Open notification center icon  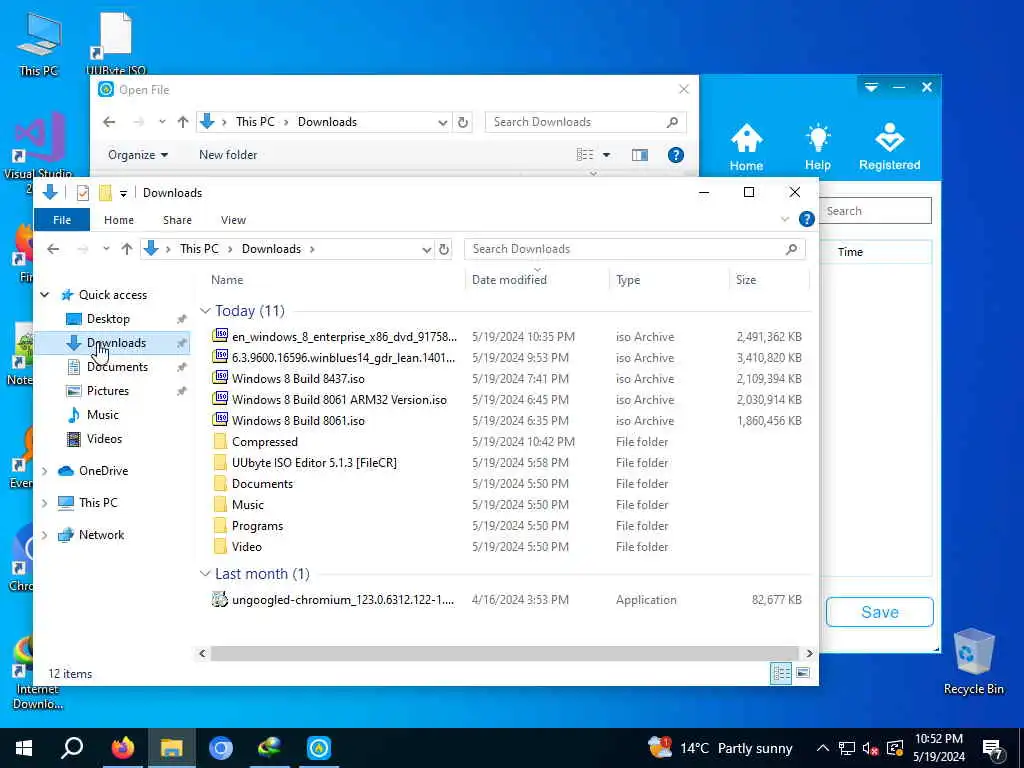(x=993, y=748)
